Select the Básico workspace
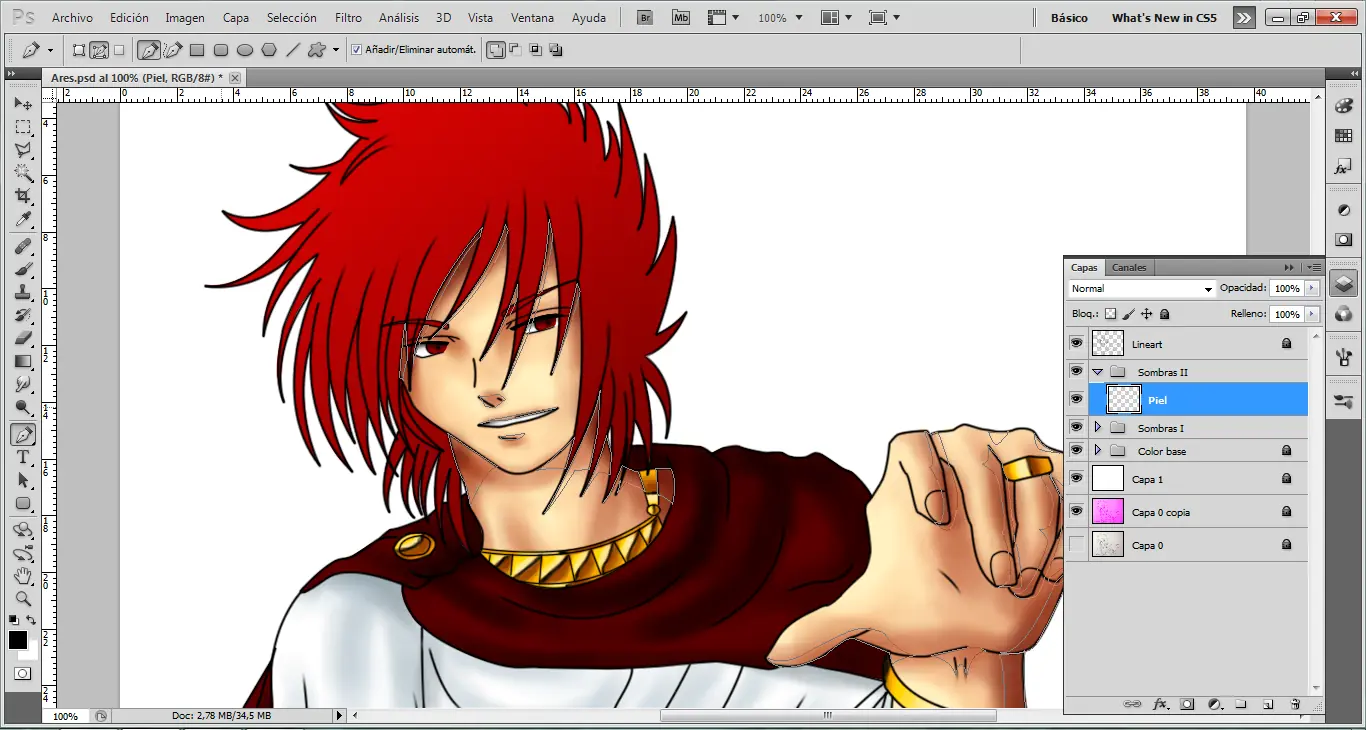 click(x=1069, y=18)
